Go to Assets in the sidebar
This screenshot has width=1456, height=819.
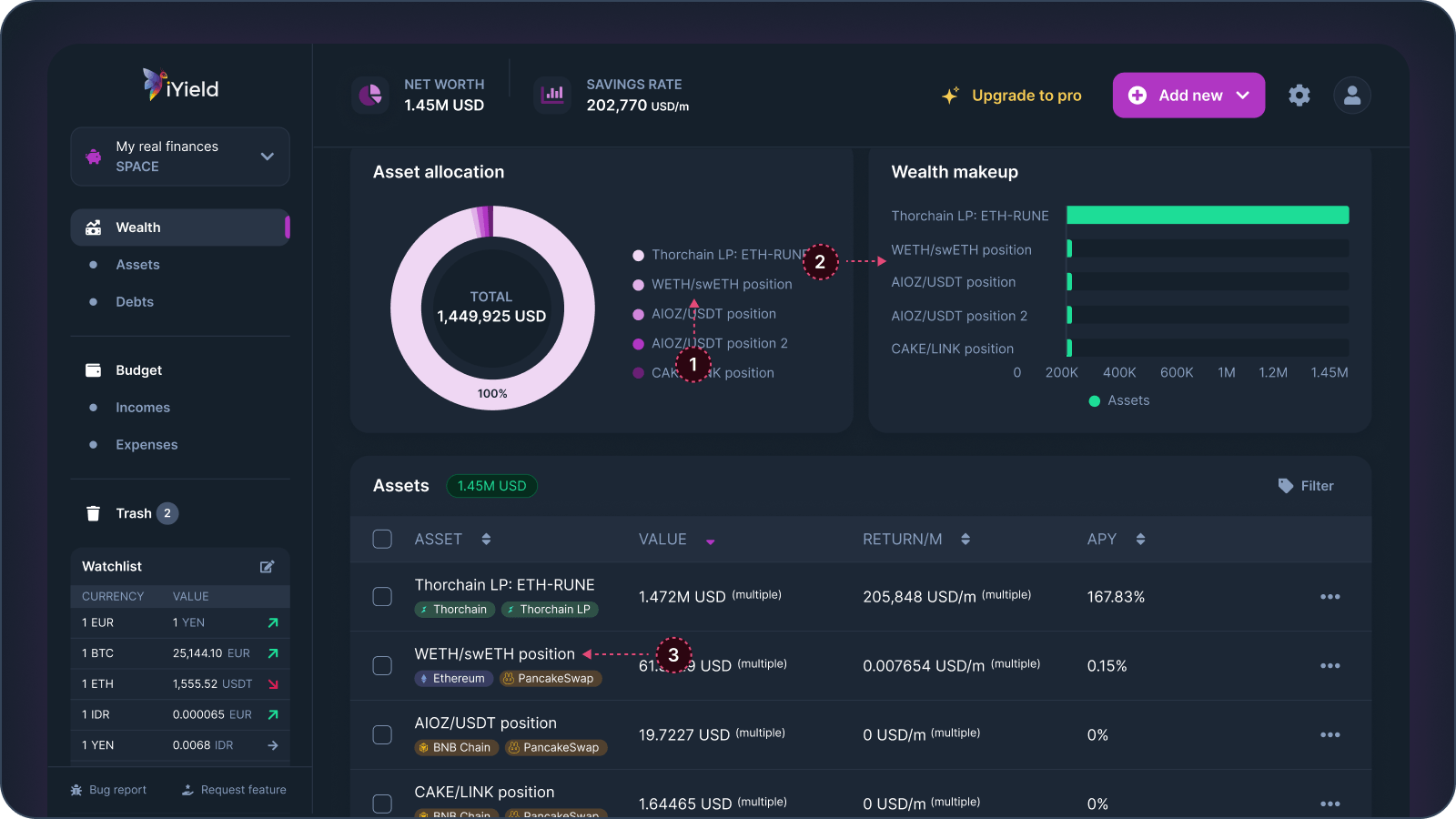[x=137, y=265]
